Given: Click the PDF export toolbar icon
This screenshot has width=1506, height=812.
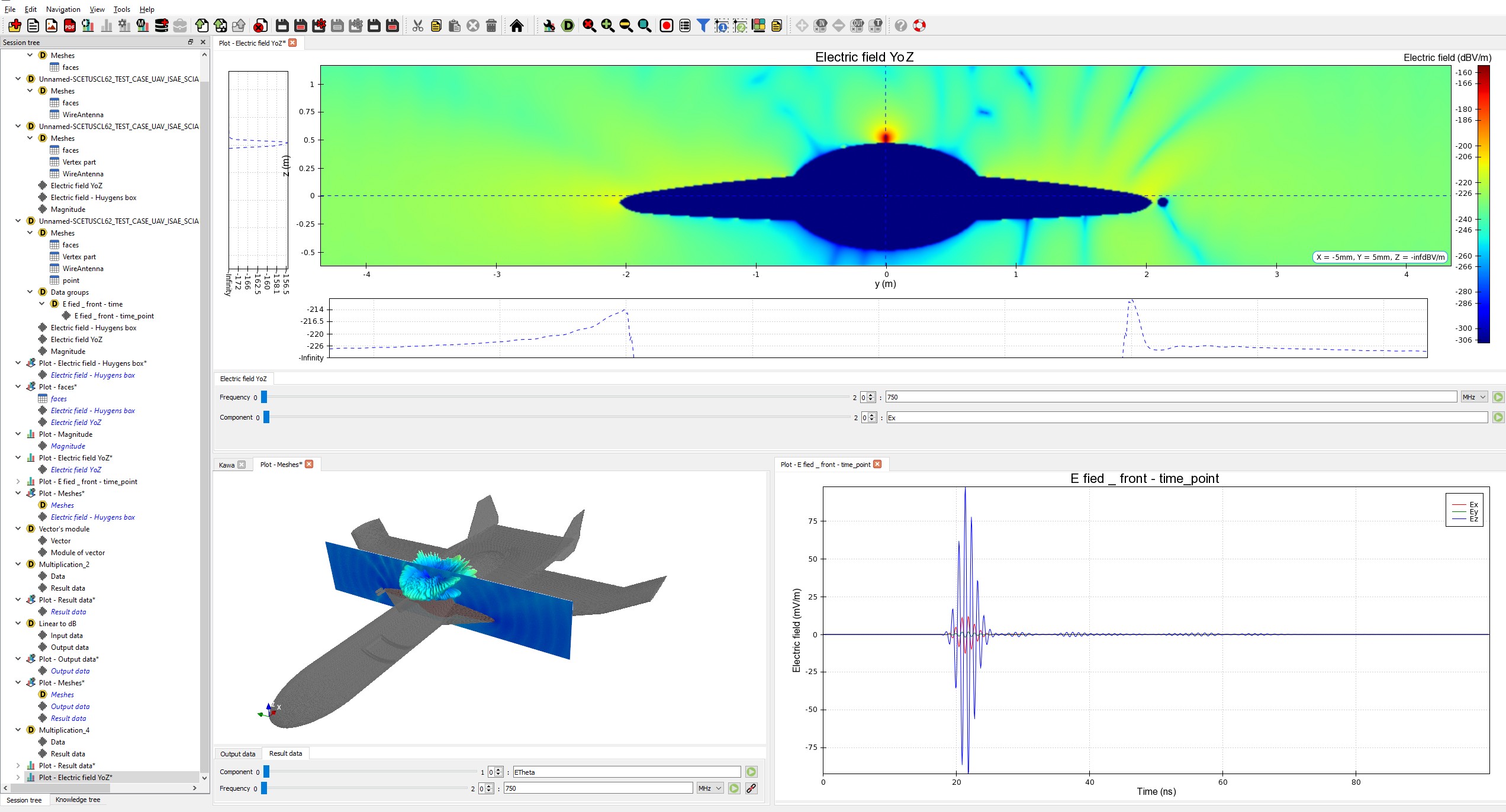Looking at the screenshot, I should tap(70, 25).
